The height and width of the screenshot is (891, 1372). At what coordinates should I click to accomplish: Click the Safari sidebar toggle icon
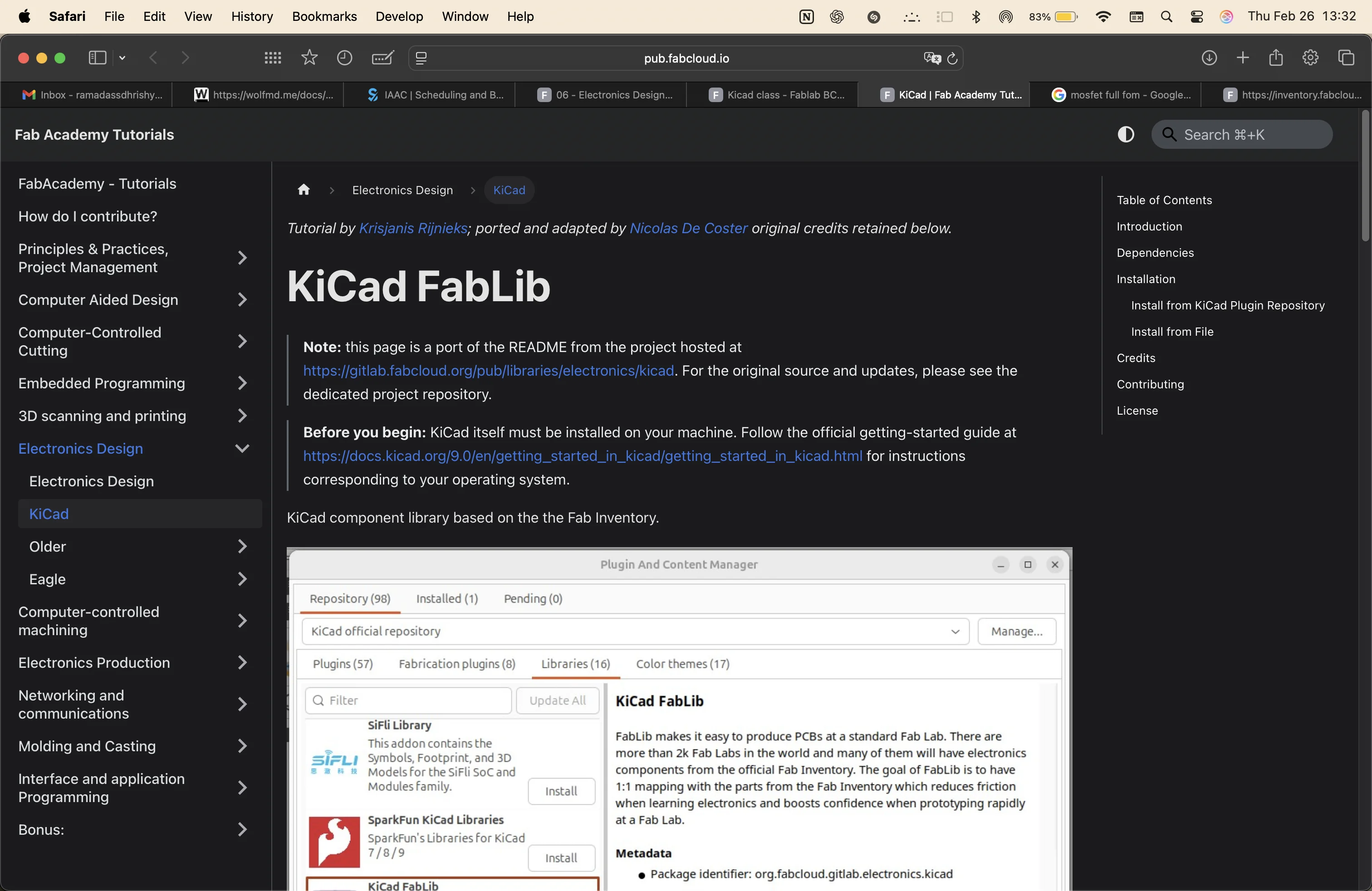98,58
